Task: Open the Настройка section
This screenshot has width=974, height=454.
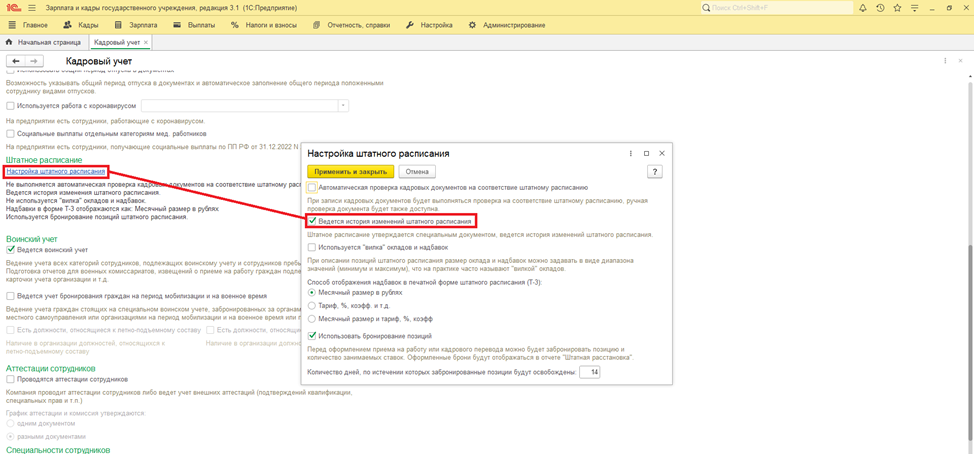Action: click(429, 25)
